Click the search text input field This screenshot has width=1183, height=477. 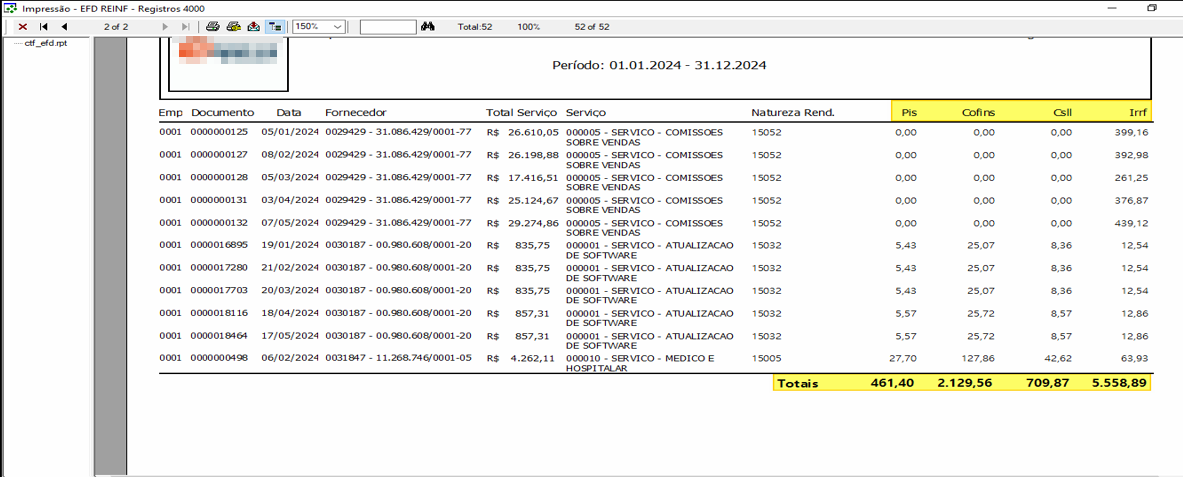pyautogui.click(x=388, y=26)
